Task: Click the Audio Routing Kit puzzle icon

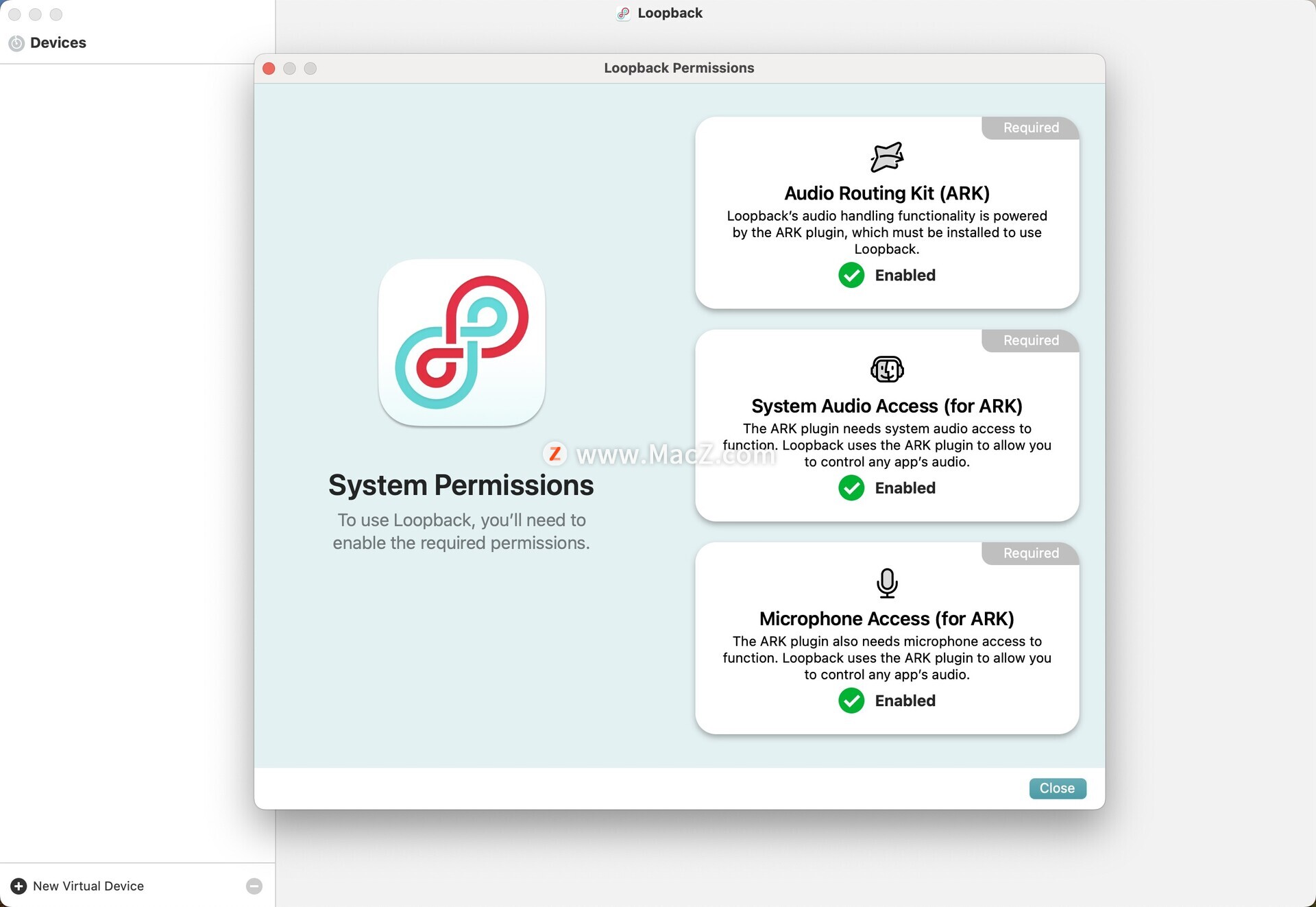Action: pyautogui.click(x=887, y=157)
